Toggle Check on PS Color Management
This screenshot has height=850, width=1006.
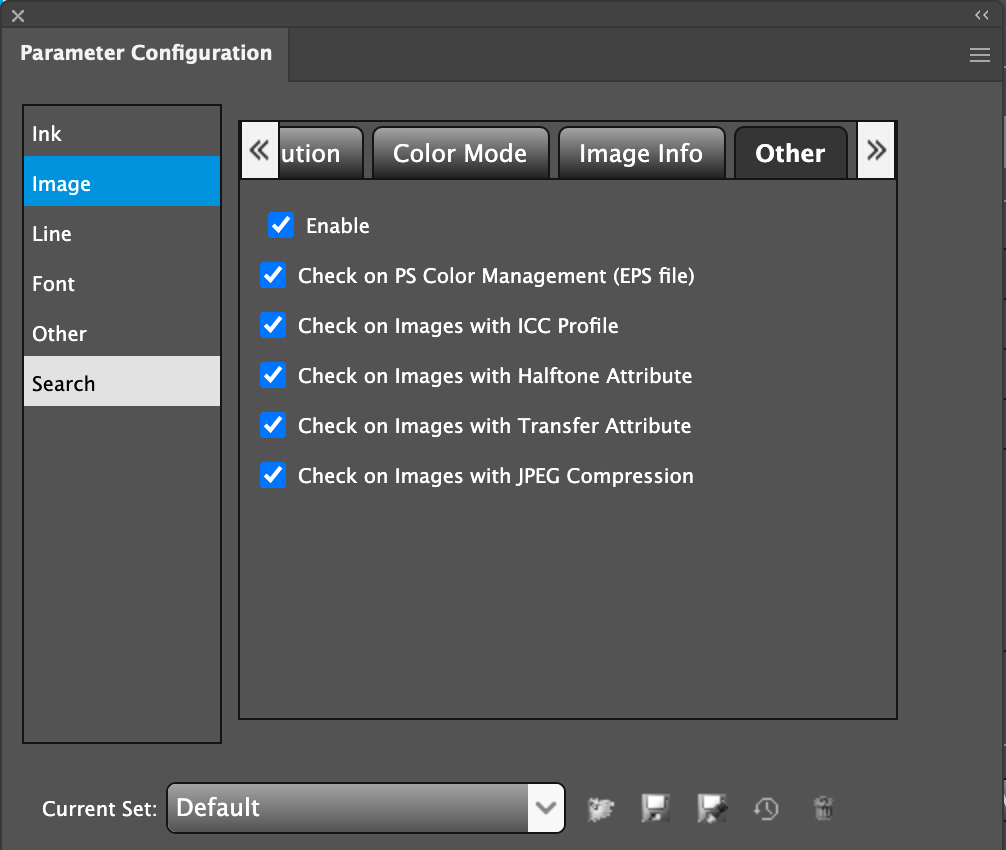tap(273, 275)
